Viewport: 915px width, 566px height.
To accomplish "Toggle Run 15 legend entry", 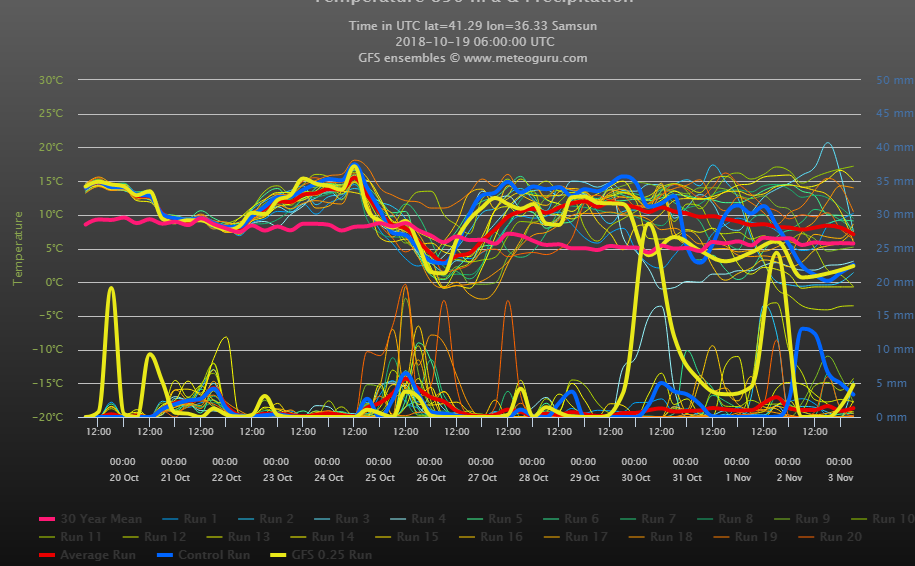I will 407,537.
